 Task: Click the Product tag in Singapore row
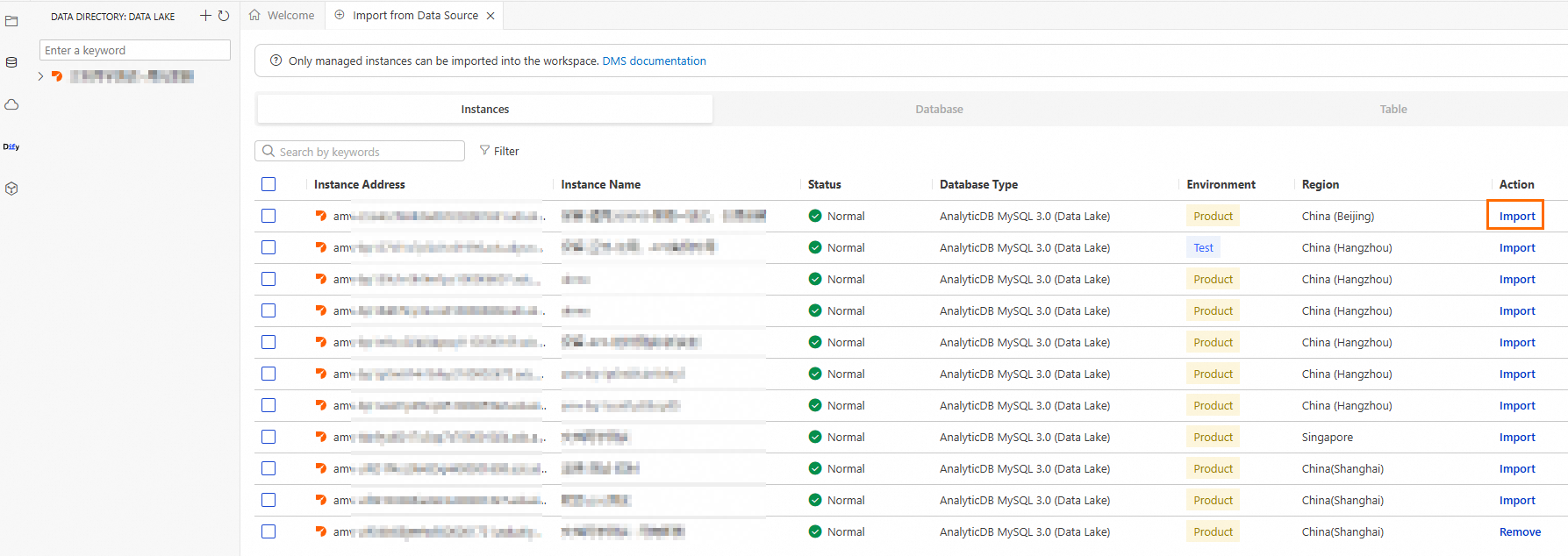point(1213,437)
